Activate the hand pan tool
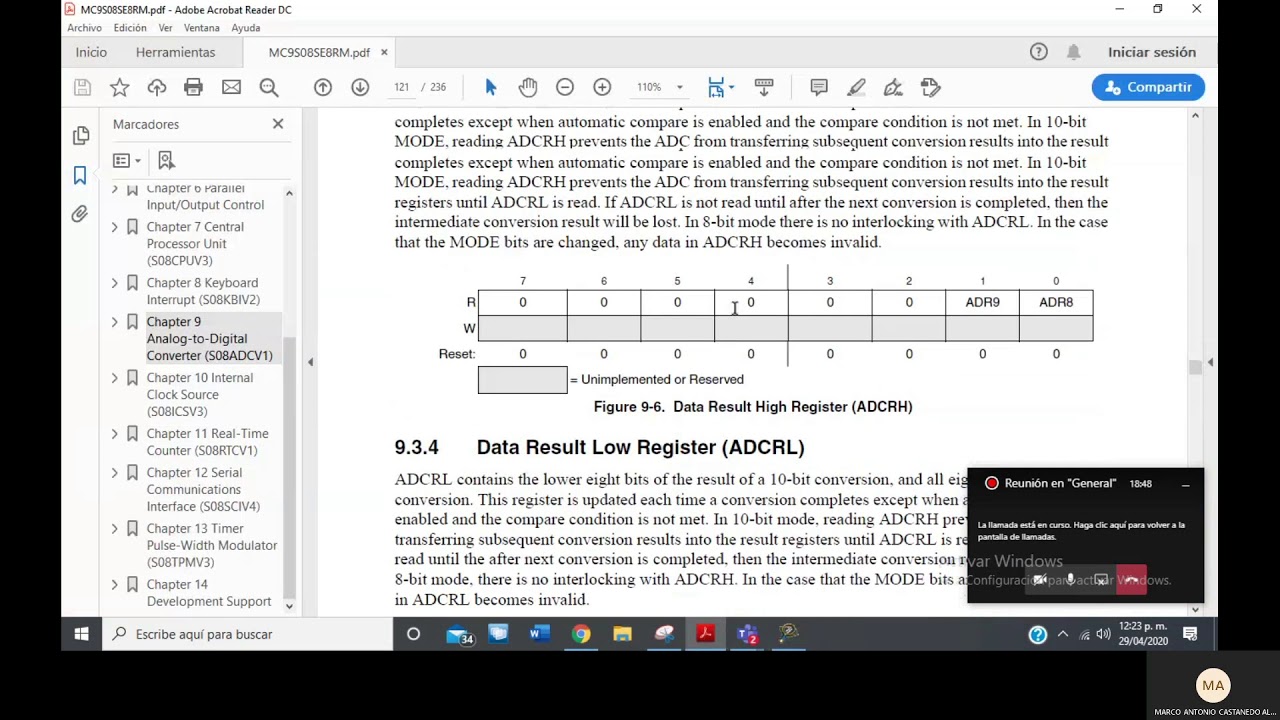 (528, 87)
